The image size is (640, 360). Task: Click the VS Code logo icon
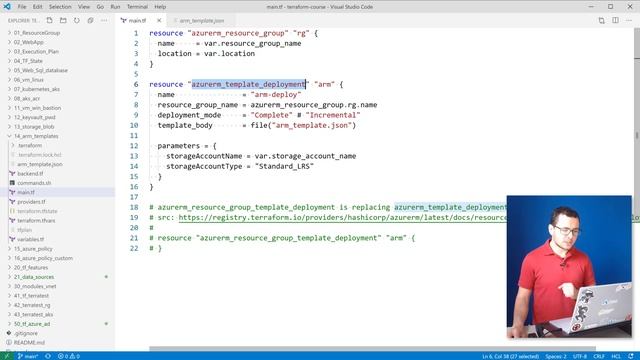click(7, 7)
